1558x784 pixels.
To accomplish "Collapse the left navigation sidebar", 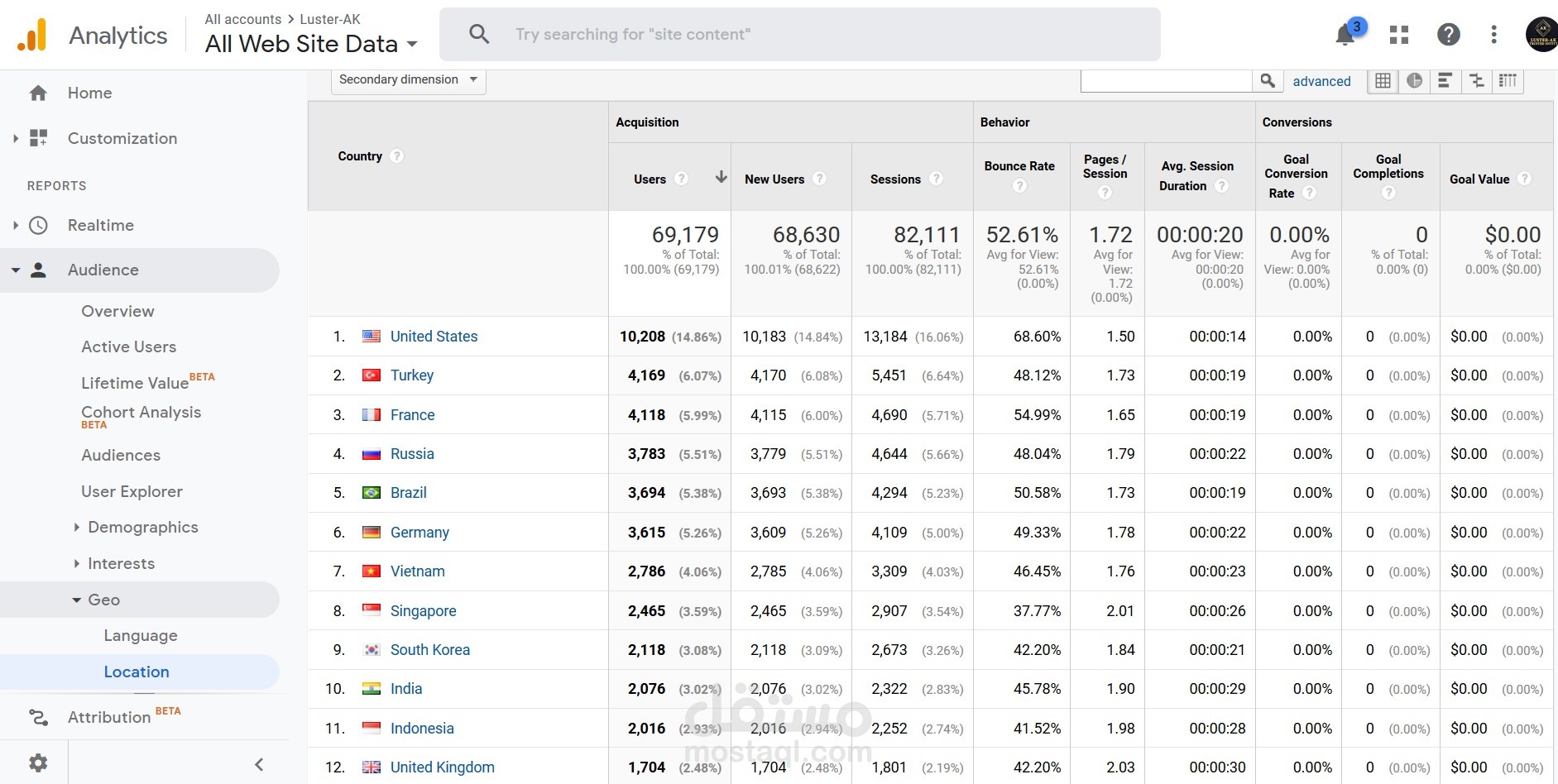I will pyautogui.click(x=259, y=764).
